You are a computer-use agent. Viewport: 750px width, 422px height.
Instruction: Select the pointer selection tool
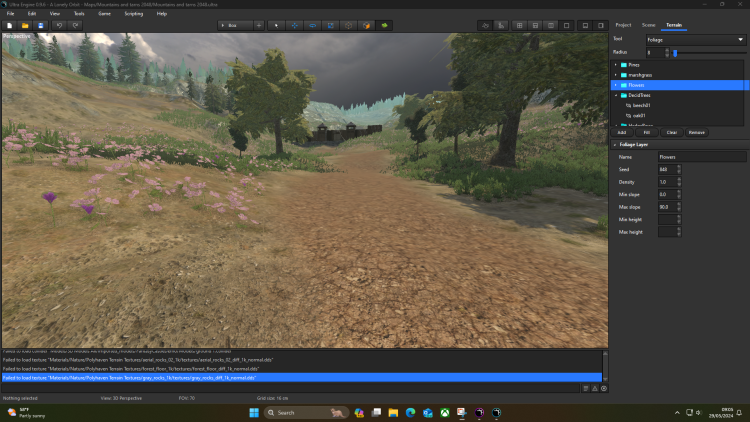(x=276, y=25)
